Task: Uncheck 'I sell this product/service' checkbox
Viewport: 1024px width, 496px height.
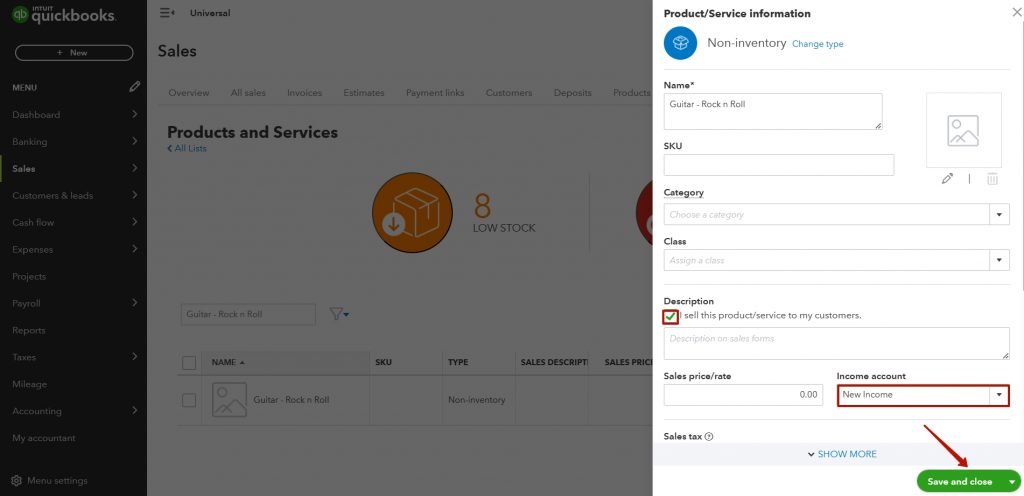Action: tap(671, 317)
